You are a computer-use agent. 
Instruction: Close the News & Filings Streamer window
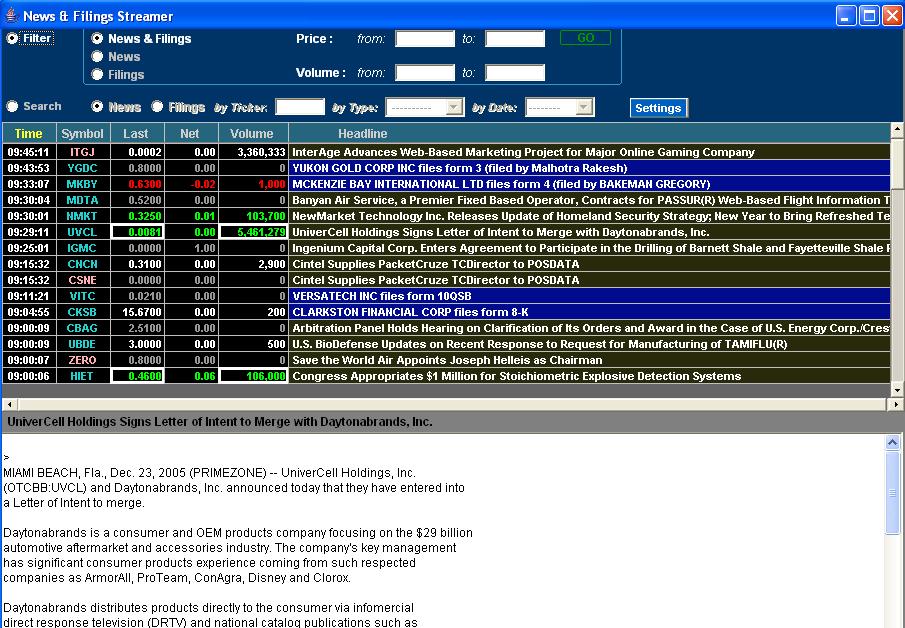(892, 16)
